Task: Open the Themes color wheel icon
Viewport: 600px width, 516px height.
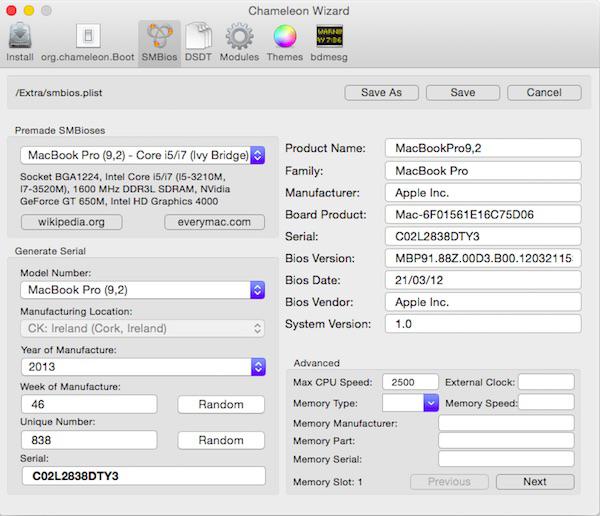Action: [x=285, y=42]
